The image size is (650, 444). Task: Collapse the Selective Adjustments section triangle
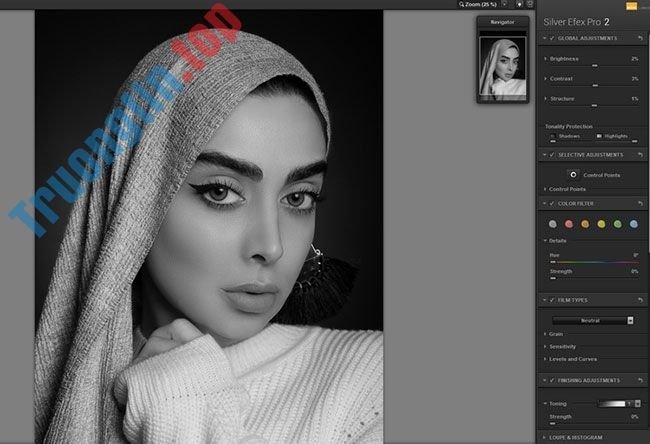pos(544,155)
